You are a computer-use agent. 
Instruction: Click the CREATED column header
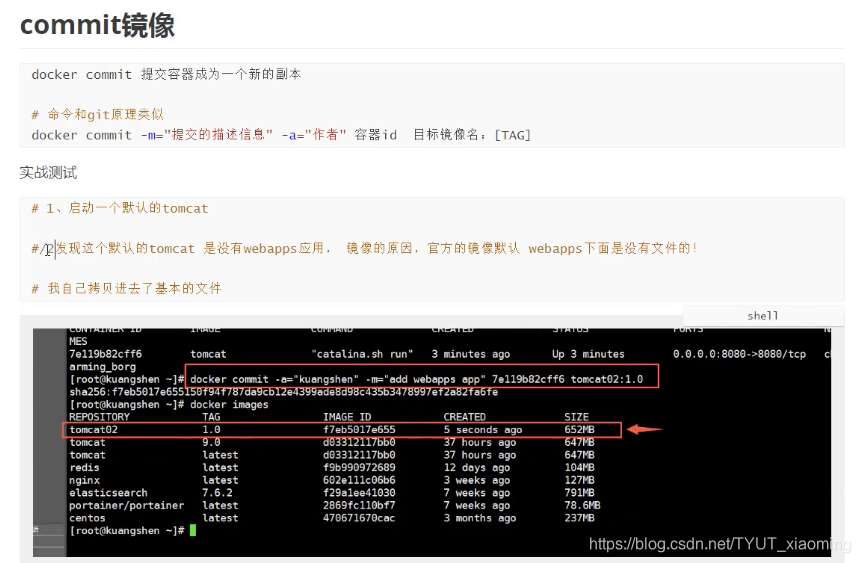point(465,417)
